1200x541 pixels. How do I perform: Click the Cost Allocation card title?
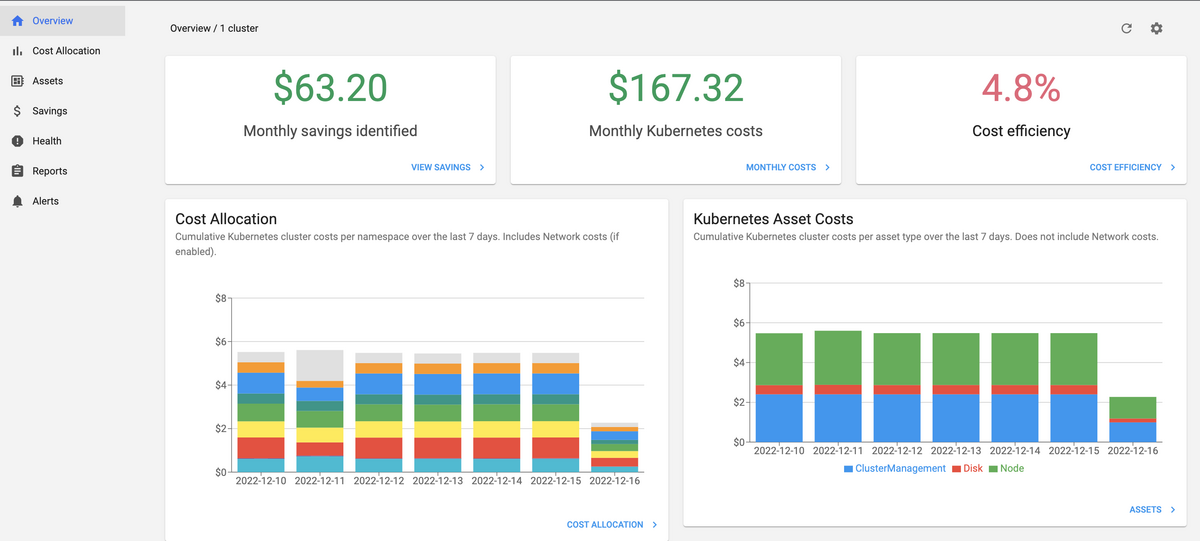[x=226, y=219]
